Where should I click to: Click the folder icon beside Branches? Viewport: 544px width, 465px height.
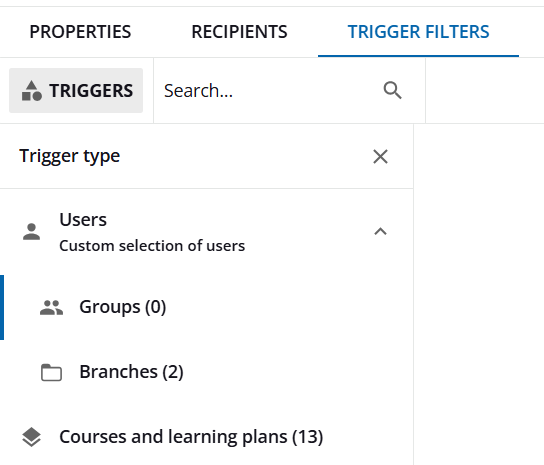coord(51,372)
